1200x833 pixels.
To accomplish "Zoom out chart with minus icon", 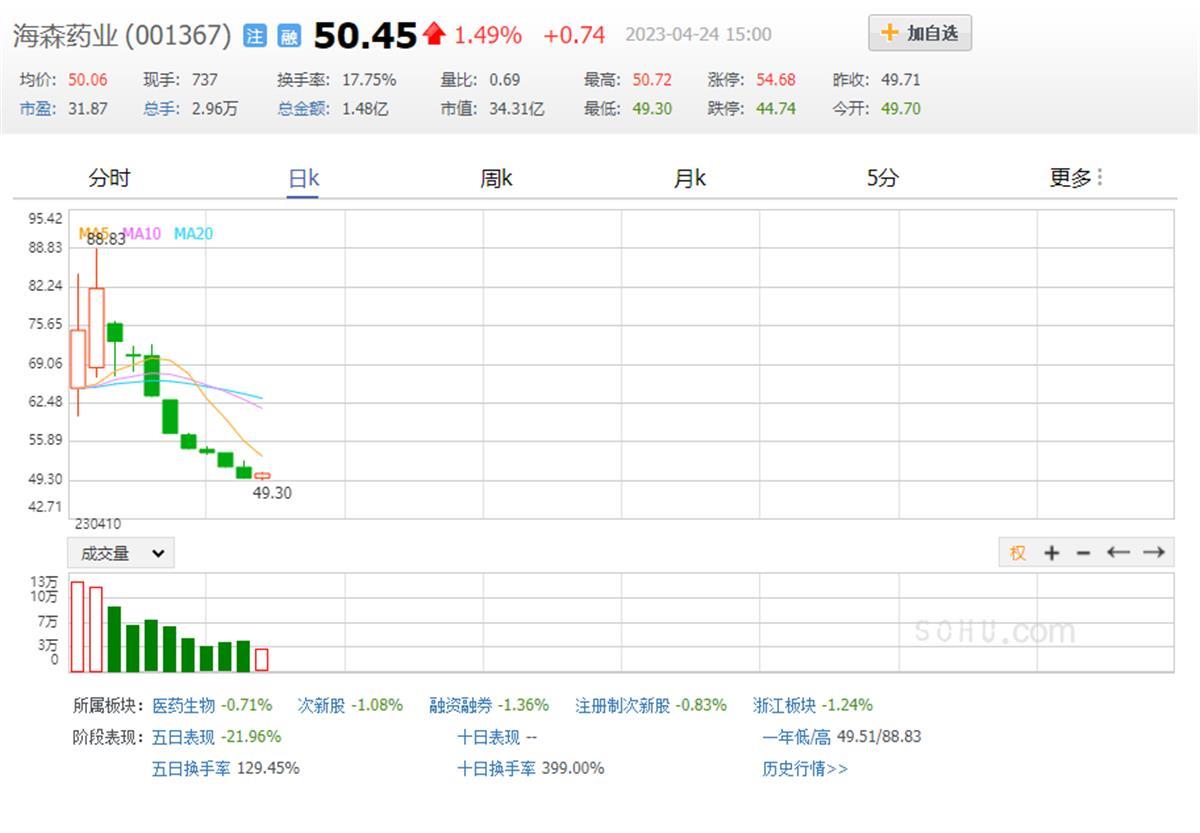I will [1083, 553].
